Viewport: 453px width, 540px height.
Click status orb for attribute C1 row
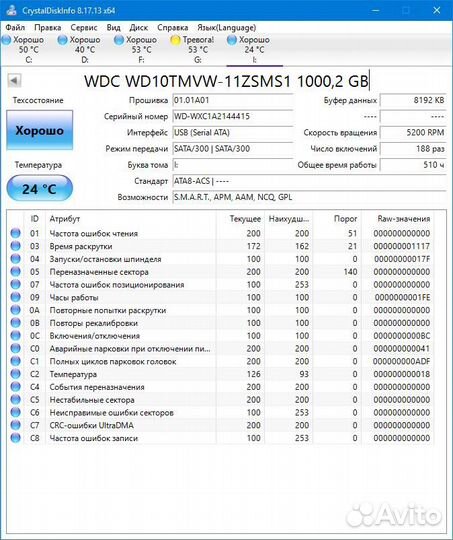[x=16, y=361]
